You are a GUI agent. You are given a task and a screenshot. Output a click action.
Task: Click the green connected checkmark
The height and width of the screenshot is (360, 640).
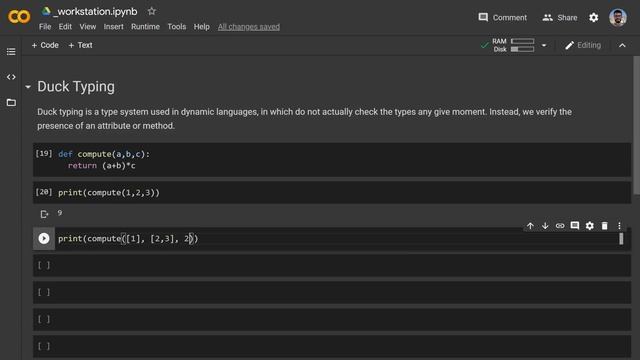coord(484,45)
